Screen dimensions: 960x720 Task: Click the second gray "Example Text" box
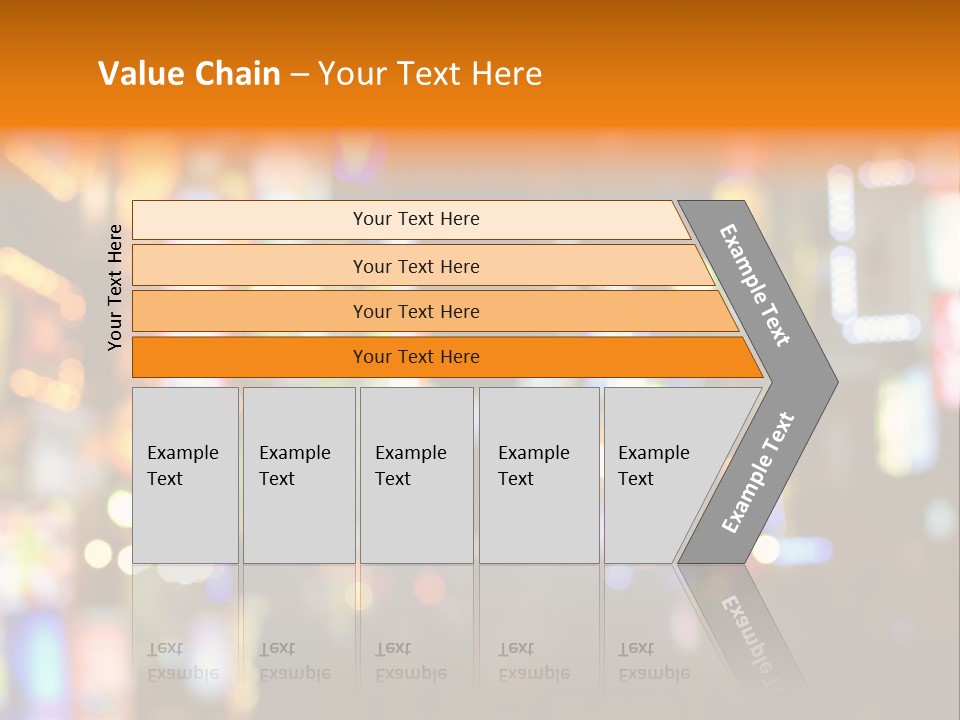point(298,475)
